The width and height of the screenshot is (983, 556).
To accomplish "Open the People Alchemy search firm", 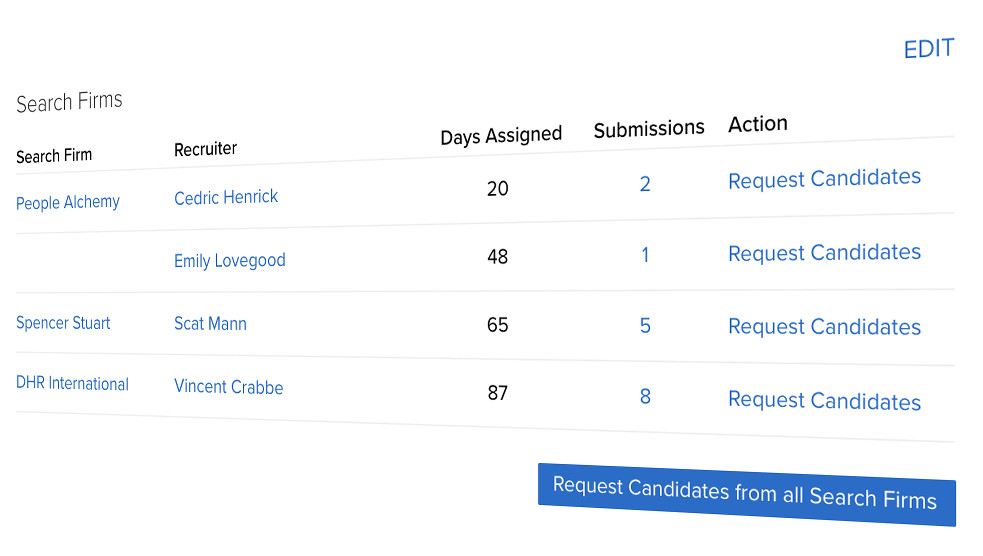I will 68,202.
